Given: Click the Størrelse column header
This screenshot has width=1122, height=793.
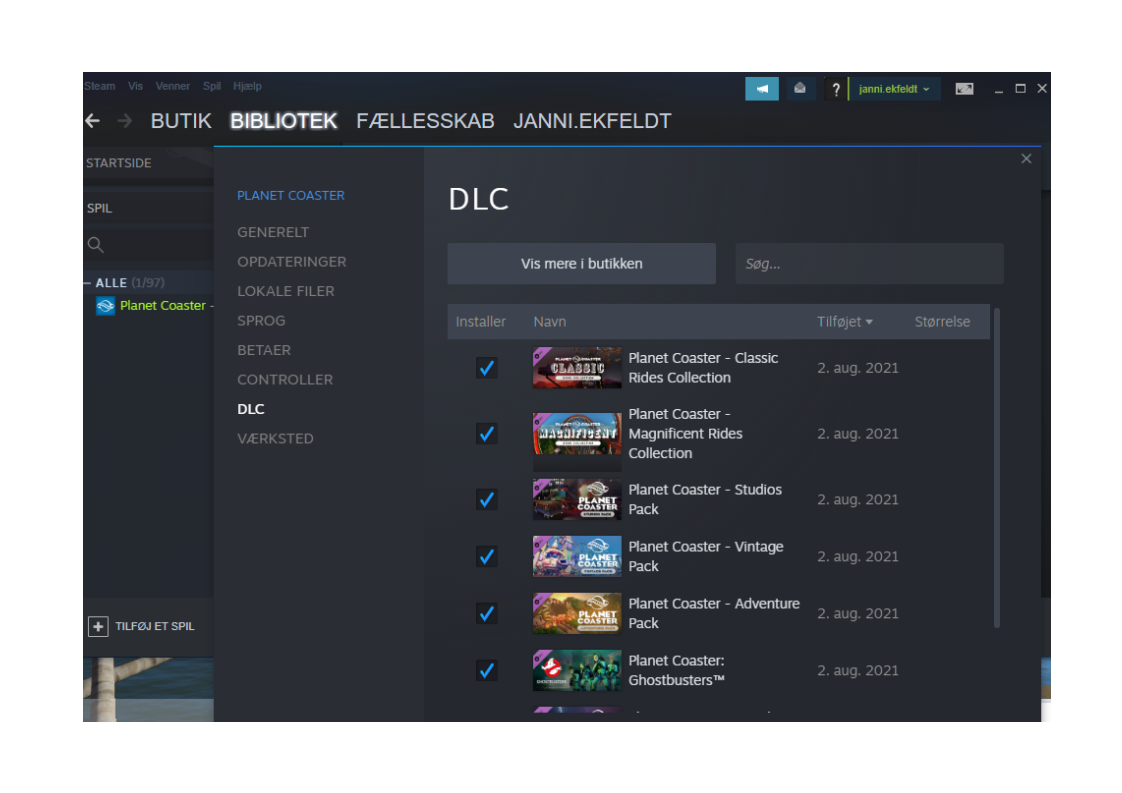Looking at the screenshot, I should (942, 322).
